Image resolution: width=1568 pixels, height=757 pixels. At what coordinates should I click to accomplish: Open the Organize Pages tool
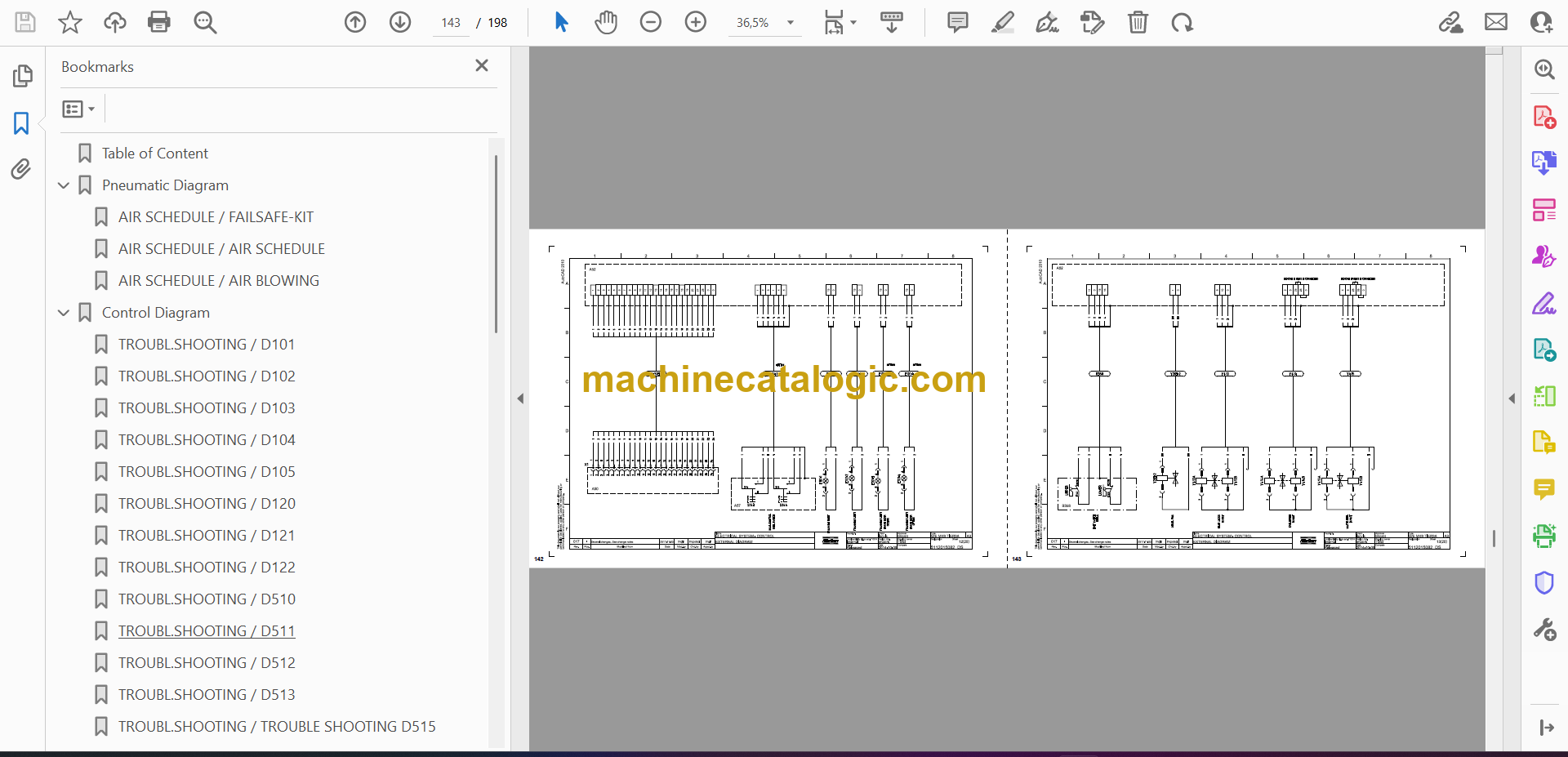tap(1543, 210)
